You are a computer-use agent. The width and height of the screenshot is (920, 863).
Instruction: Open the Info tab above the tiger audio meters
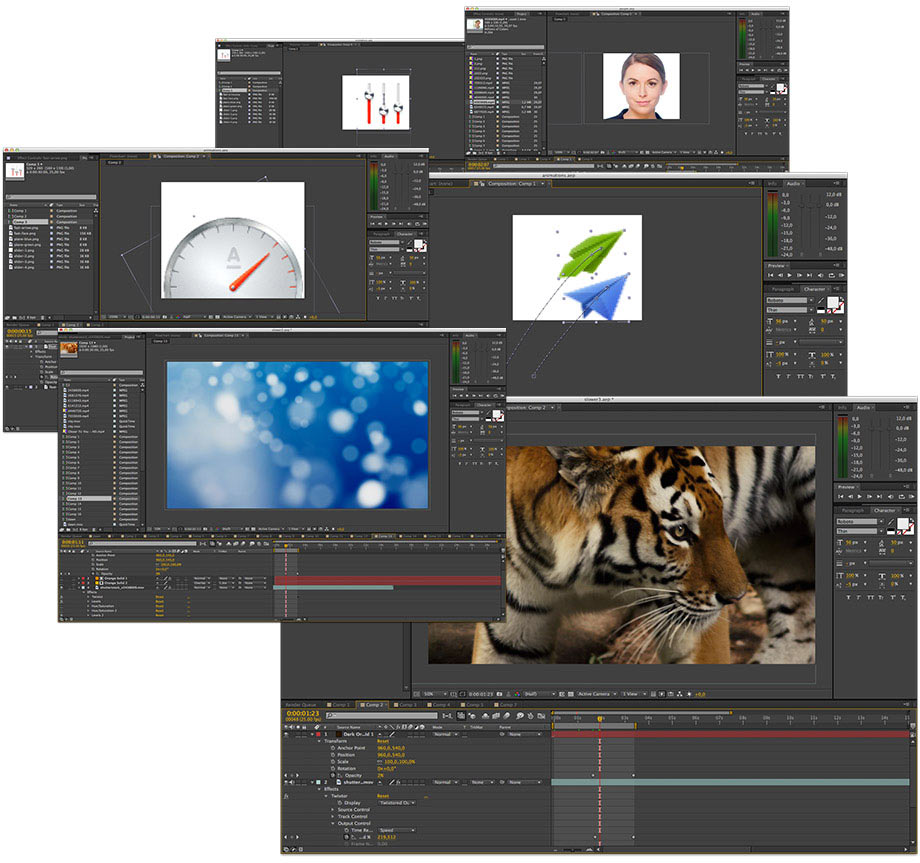842,407
